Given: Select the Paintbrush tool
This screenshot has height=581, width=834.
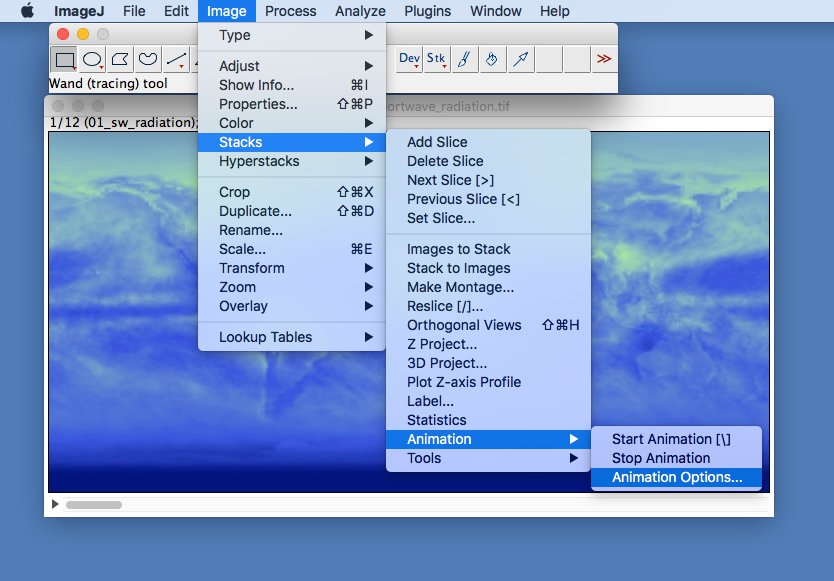Looking at the screenshot, I should (x=464, y=59).
